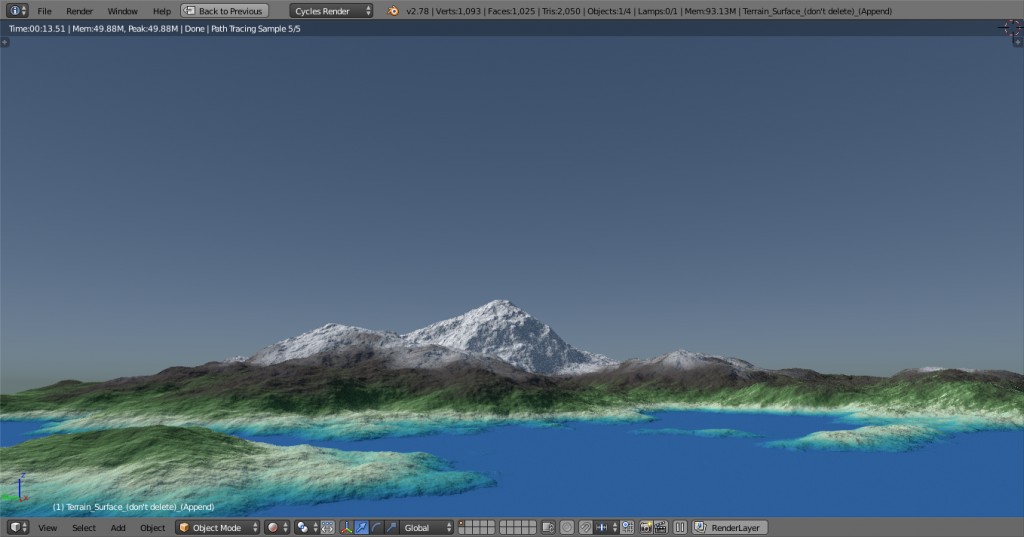Open the Info editor type selector
Image resolution: width=1024 pixels, height=537 pixels.
tap(17, 11)
